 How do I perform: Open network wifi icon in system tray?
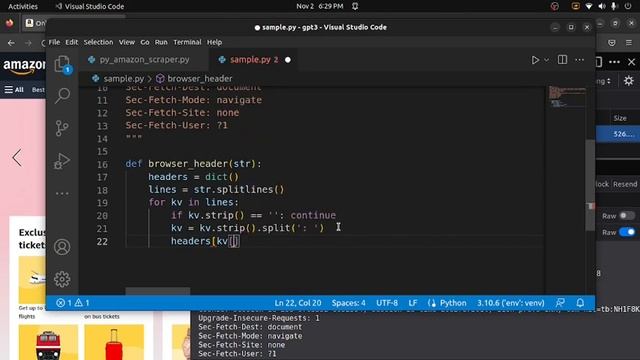coord(589,6)
